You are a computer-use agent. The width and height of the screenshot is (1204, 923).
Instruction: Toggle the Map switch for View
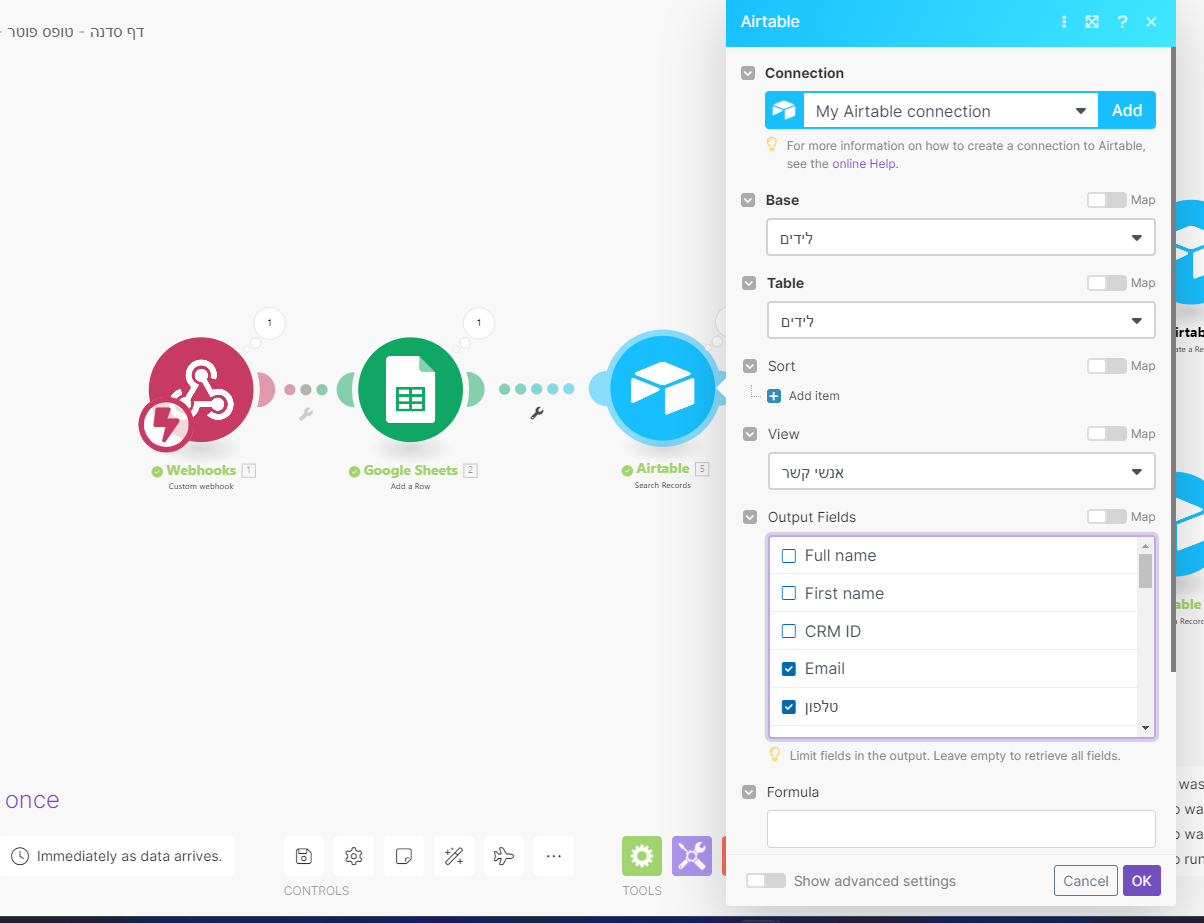pos(1106,434)
